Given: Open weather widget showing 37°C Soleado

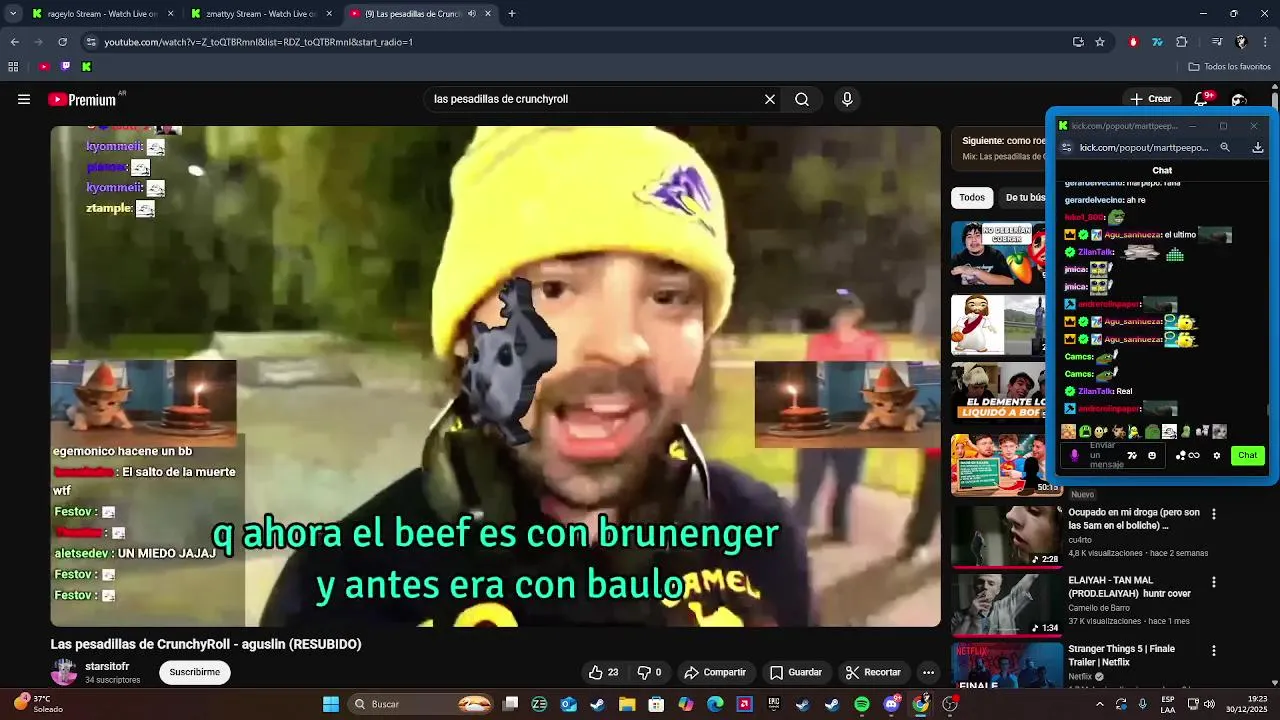Looking at the screenshot, I should click(x=38, y=704).
